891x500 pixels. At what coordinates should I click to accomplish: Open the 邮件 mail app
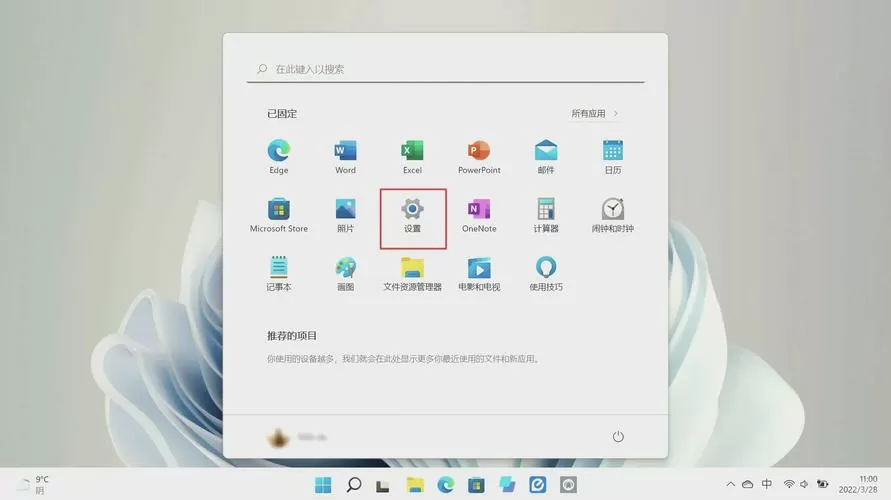546,157
